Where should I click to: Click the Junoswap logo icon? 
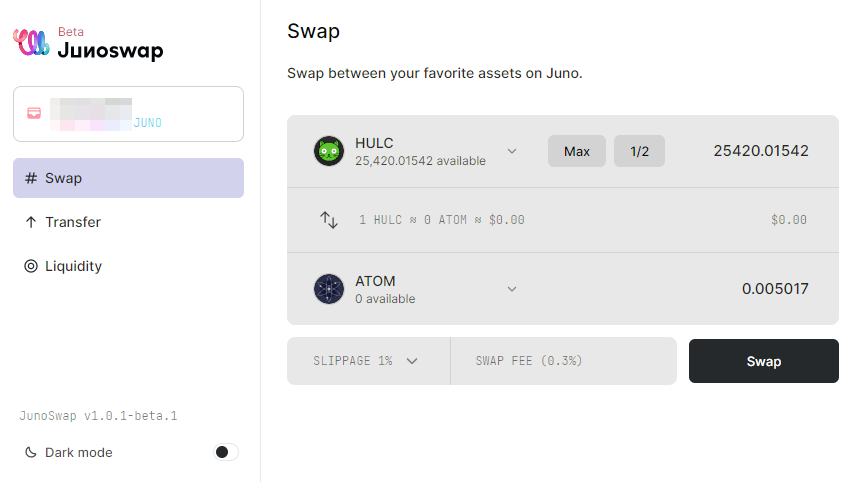(31, 42)
